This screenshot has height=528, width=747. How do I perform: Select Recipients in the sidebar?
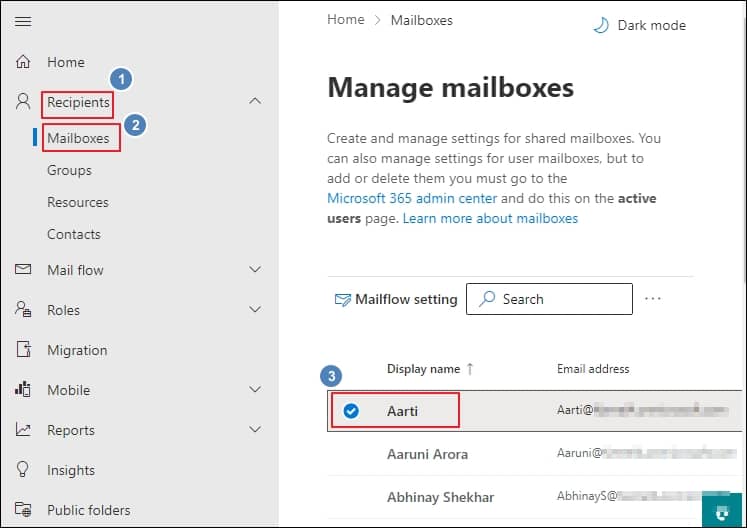[x=78, y=102]
